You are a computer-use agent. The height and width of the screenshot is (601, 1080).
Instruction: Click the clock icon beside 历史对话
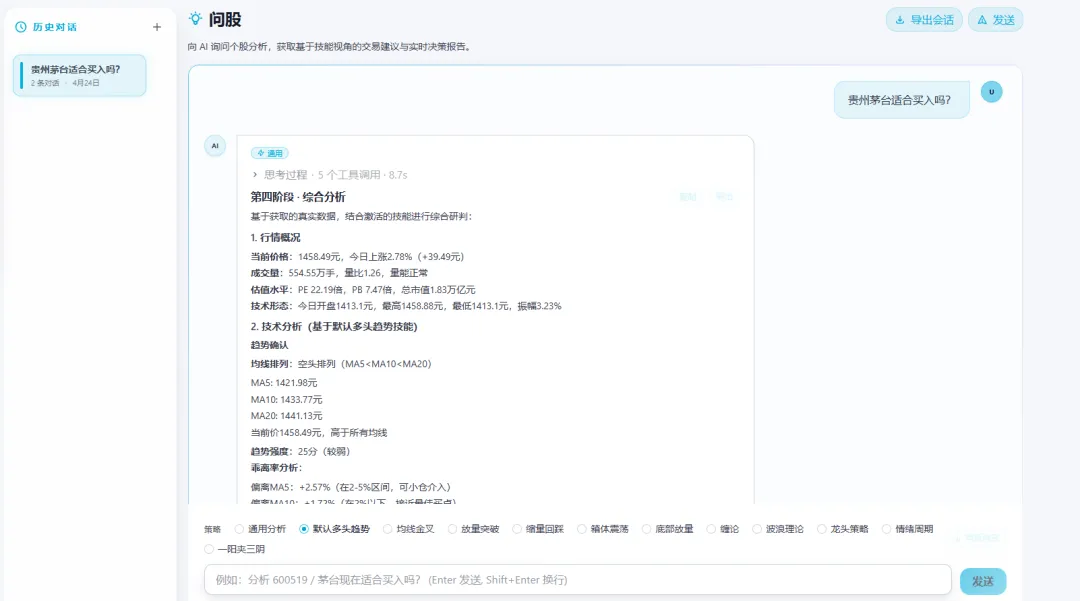(x=21, y=27)
